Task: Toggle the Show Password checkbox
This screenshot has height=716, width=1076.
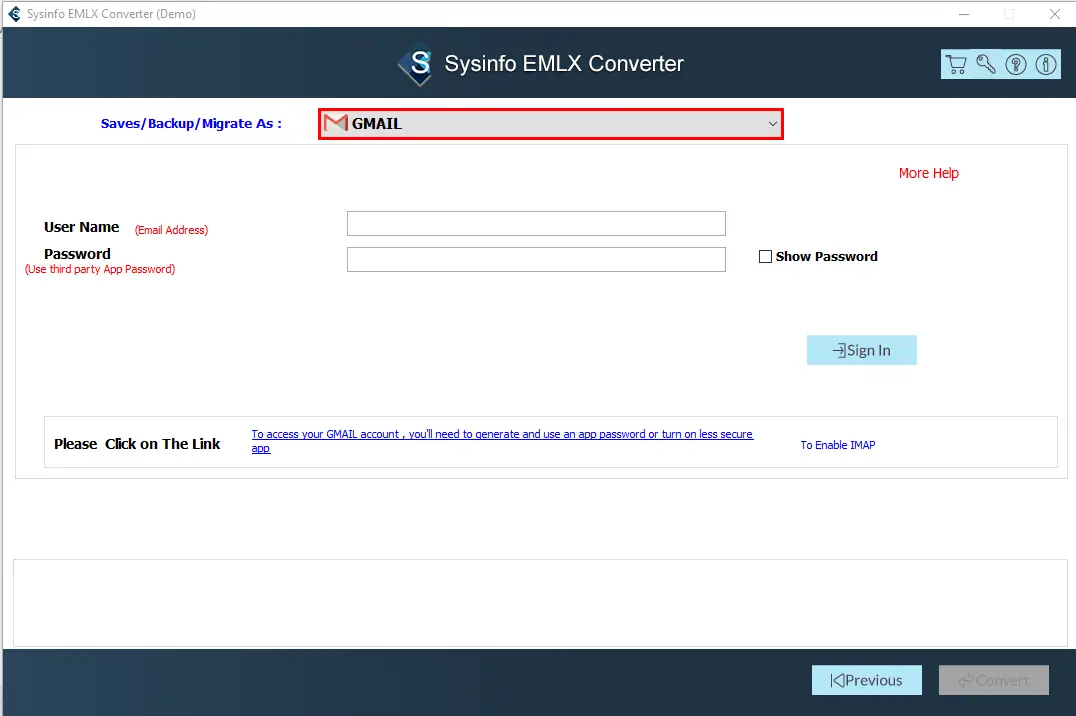Action: pyautogui.click(x=765, y=257)
